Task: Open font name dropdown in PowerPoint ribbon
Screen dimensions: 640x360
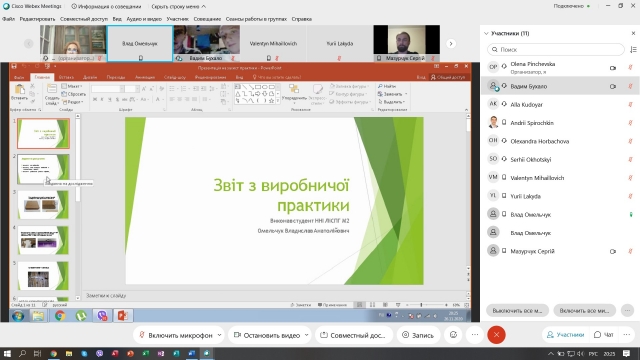Action: click(x=122, y=89)
